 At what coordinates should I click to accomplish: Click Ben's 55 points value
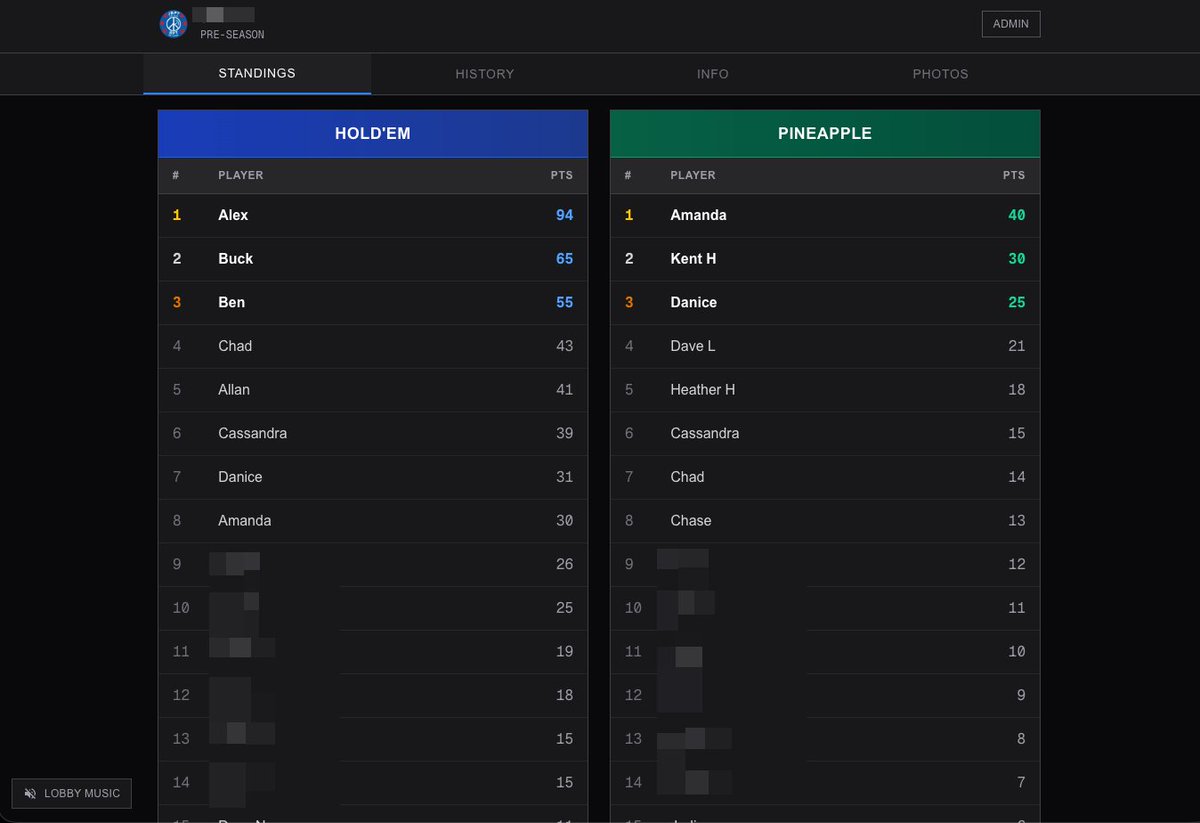coord(565,302)
